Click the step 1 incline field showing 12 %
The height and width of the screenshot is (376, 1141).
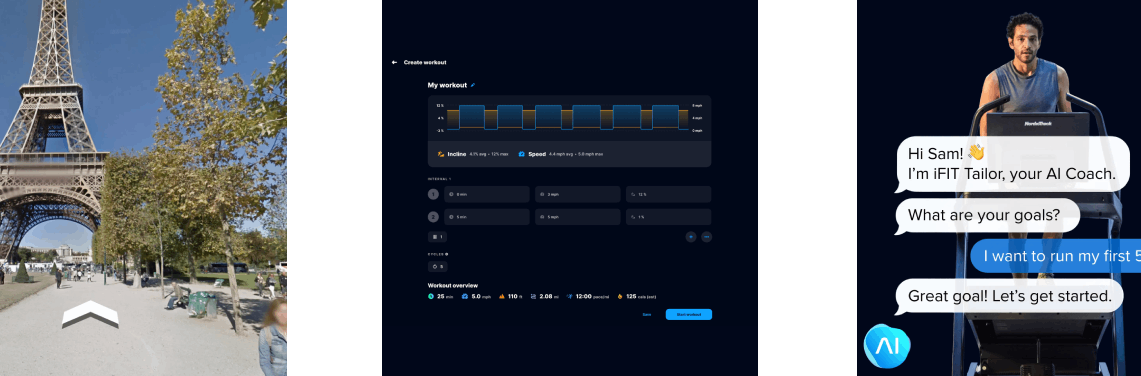668,194
